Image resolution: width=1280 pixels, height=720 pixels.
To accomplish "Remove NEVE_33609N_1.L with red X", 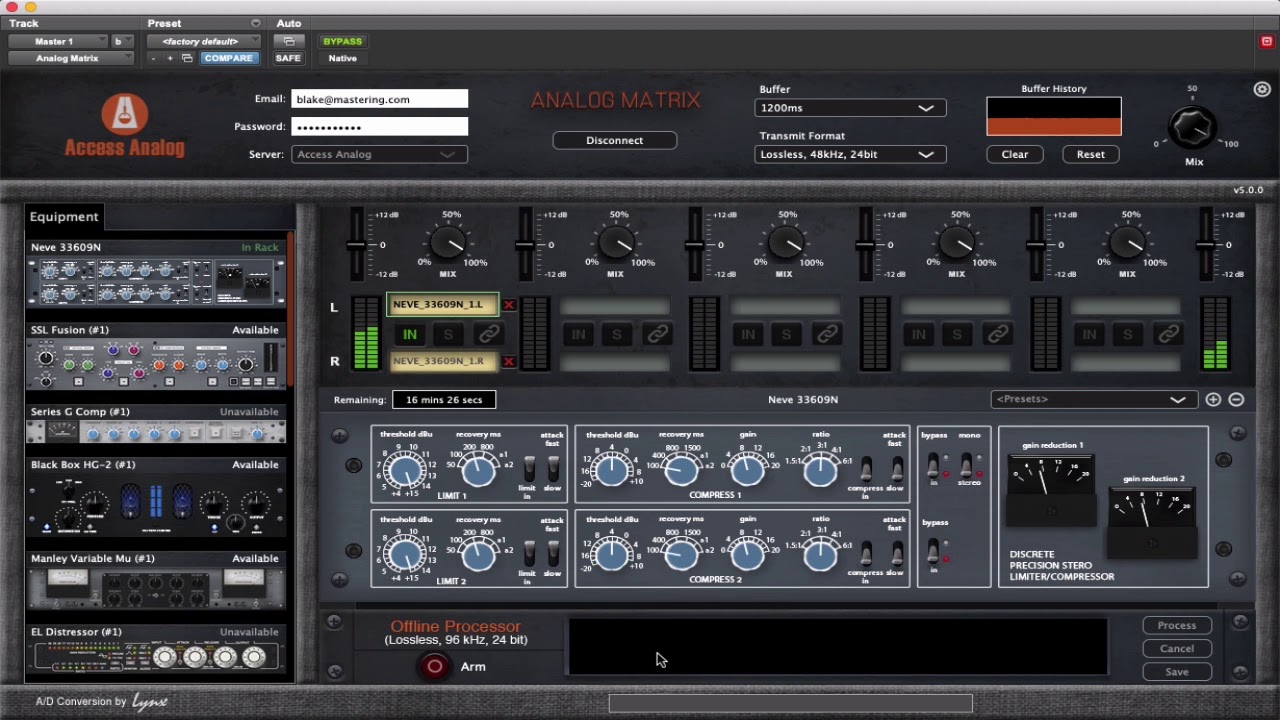I will pos(509,305).
